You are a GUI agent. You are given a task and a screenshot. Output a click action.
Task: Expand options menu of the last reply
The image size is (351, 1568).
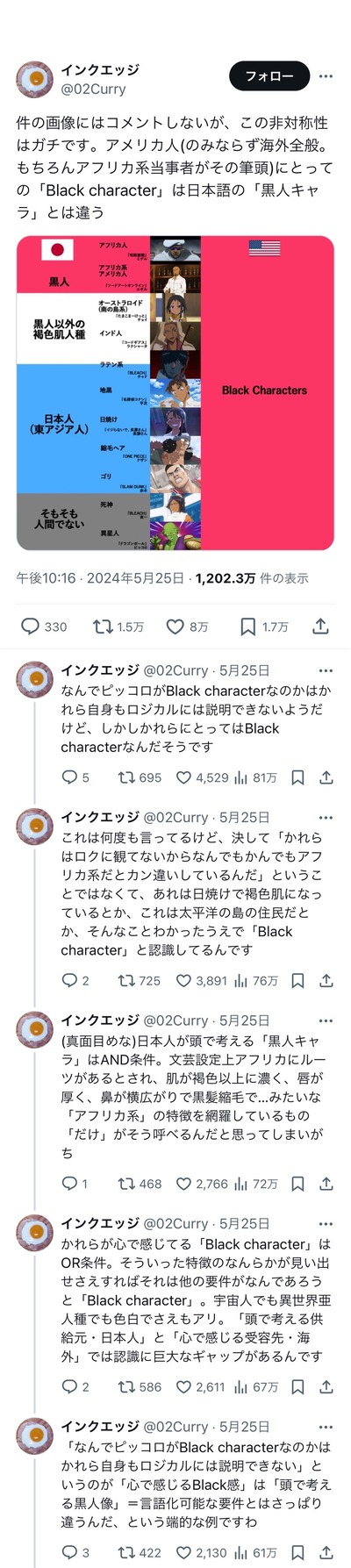tap(326, 1427)
